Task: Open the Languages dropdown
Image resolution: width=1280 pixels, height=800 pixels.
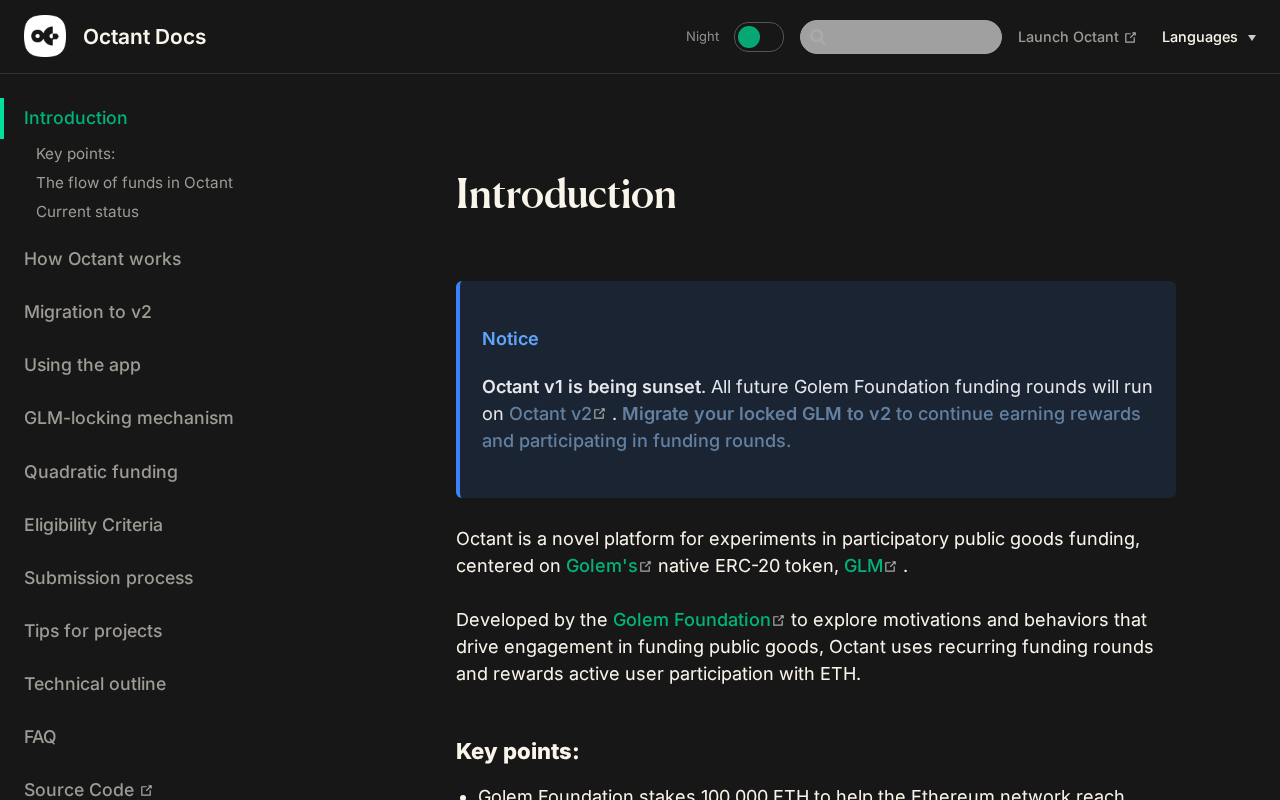Action: (x=1199, y=37)
